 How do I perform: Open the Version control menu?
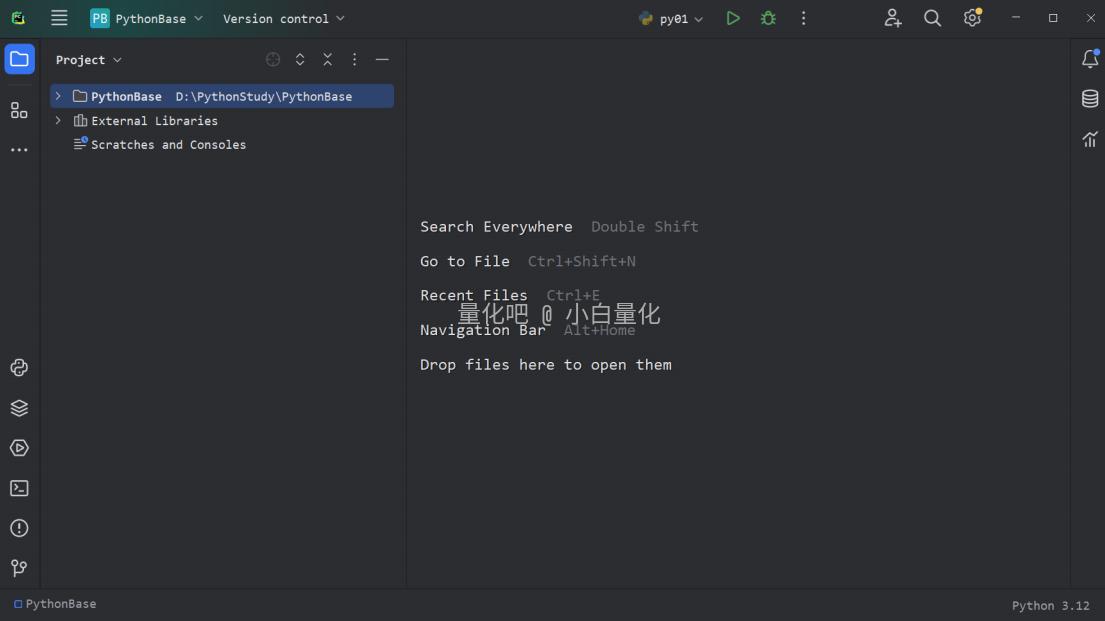283,19
